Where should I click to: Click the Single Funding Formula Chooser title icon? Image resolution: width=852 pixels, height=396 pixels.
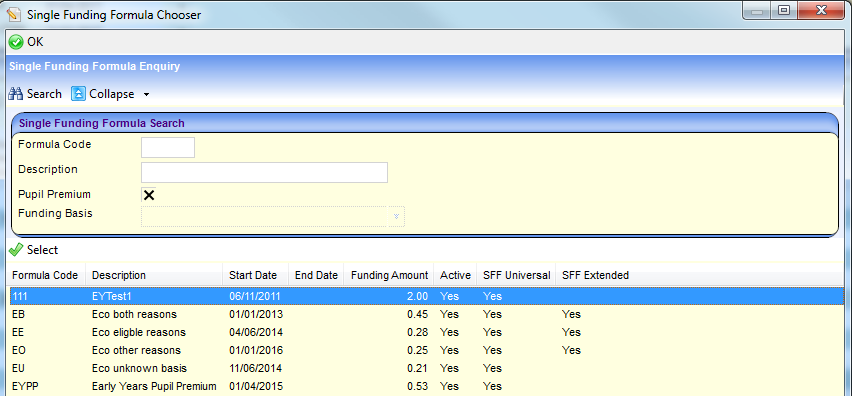click(x=14, y=14)
